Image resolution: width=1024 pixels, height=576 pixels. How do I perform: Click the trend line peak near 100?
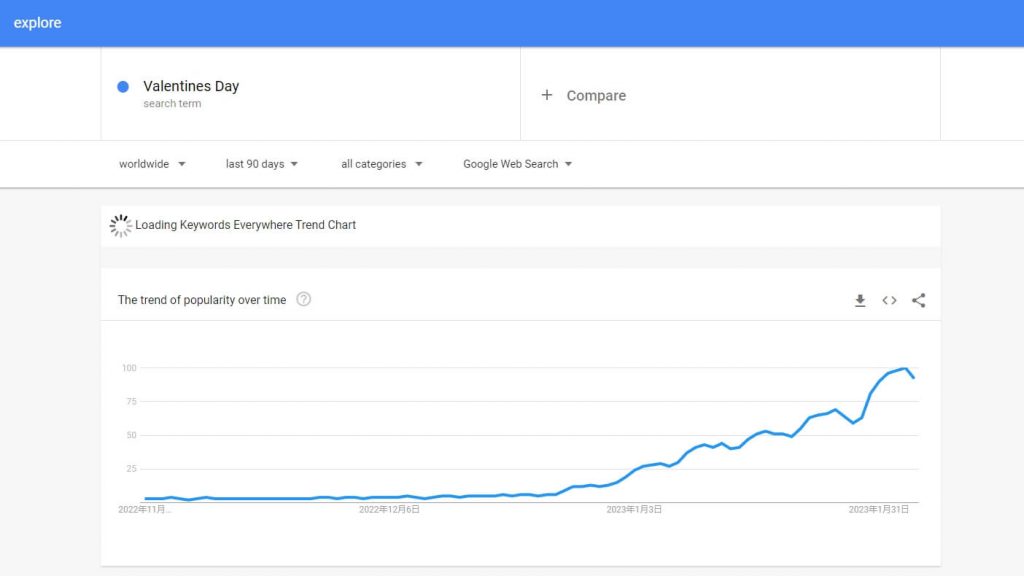(x=904, y=369)
